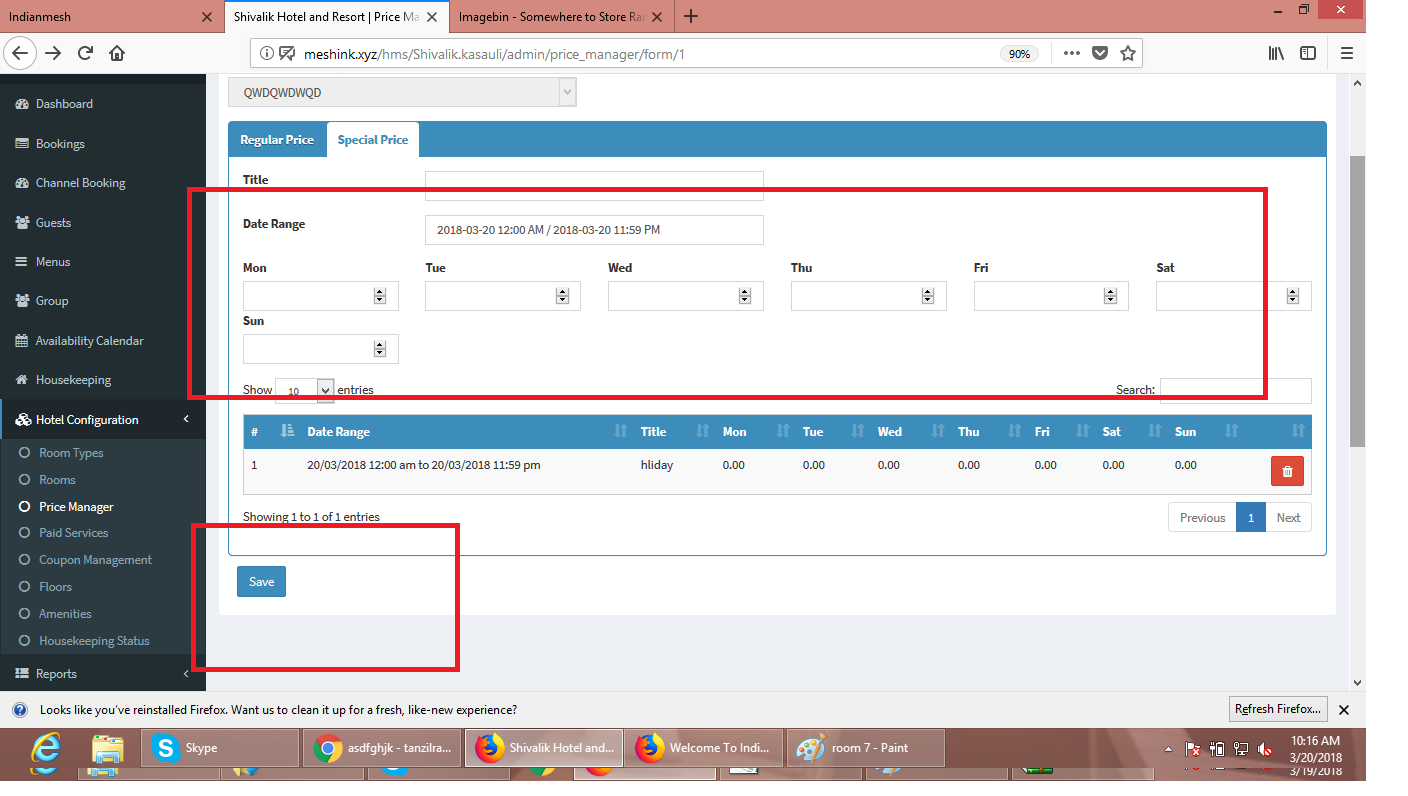Toggle the Firefox sidebar view
The height and width of the screenshot is (796, 1408).
coord(1308,54)
